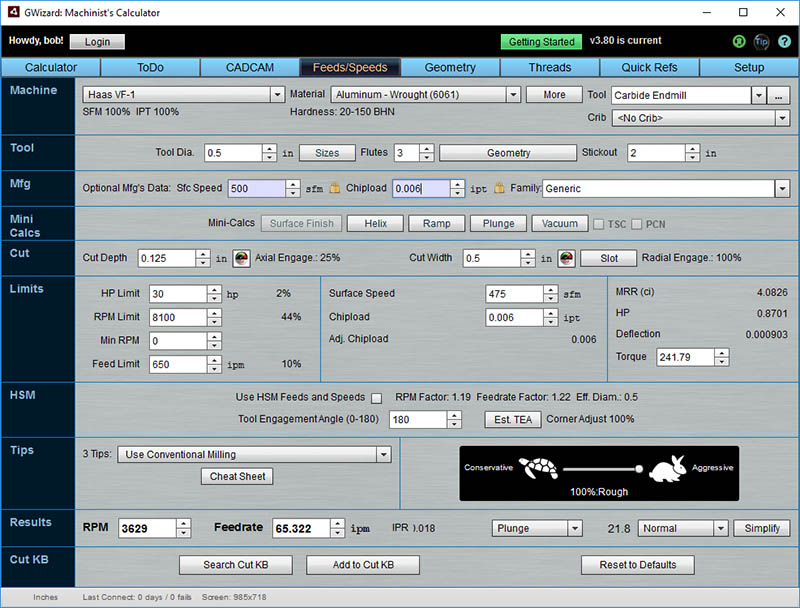800x608 pixels.
Task: Click the Tool Dia. input field
Action: pyautogui.click(x=233, y=153)
